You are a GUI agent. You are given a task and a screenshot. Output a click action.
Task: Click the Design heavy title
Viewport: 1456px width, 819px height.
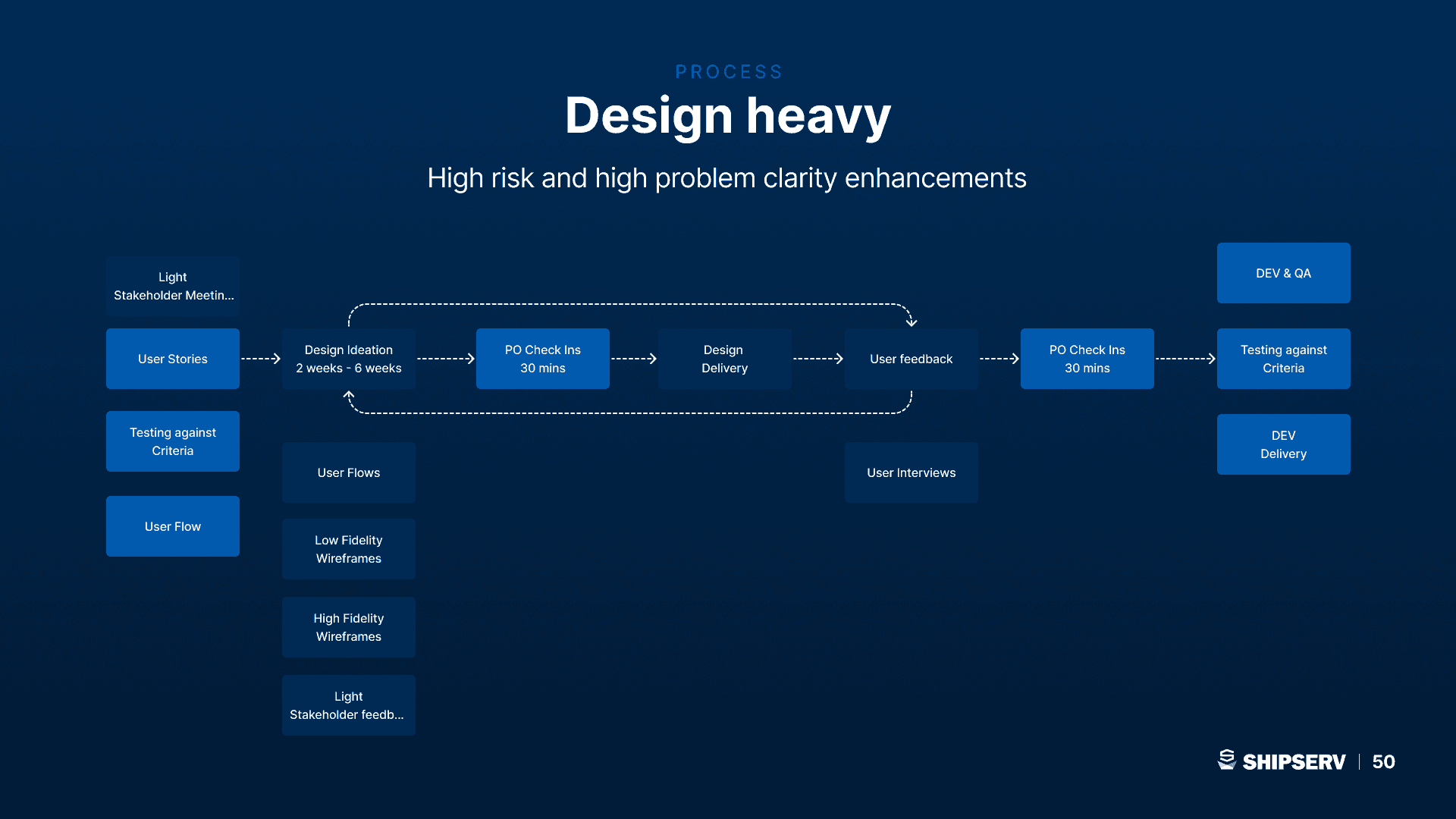728,116
